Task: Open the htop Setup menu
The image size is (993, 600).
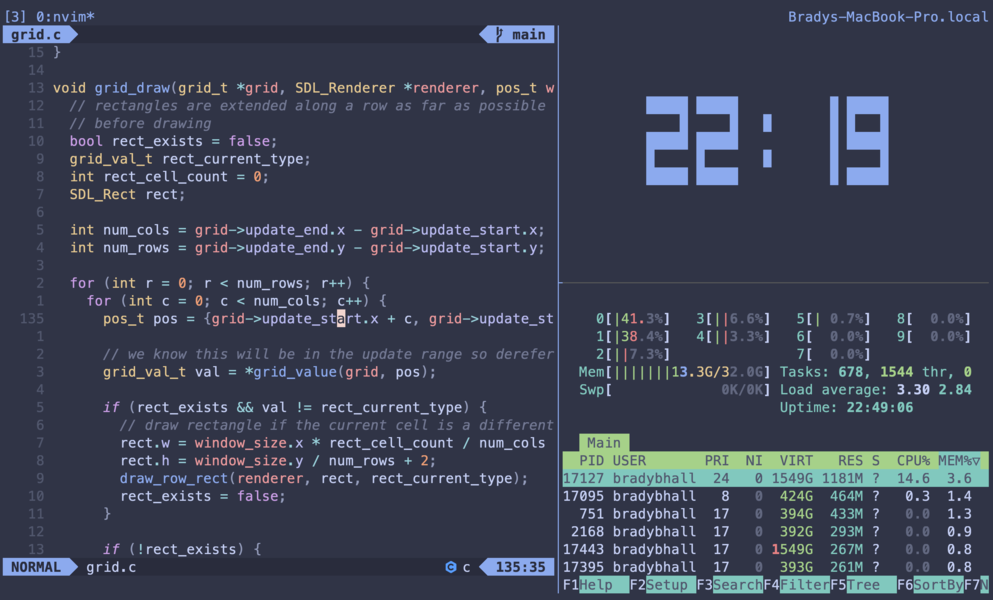Action: (x=662, y=584)
